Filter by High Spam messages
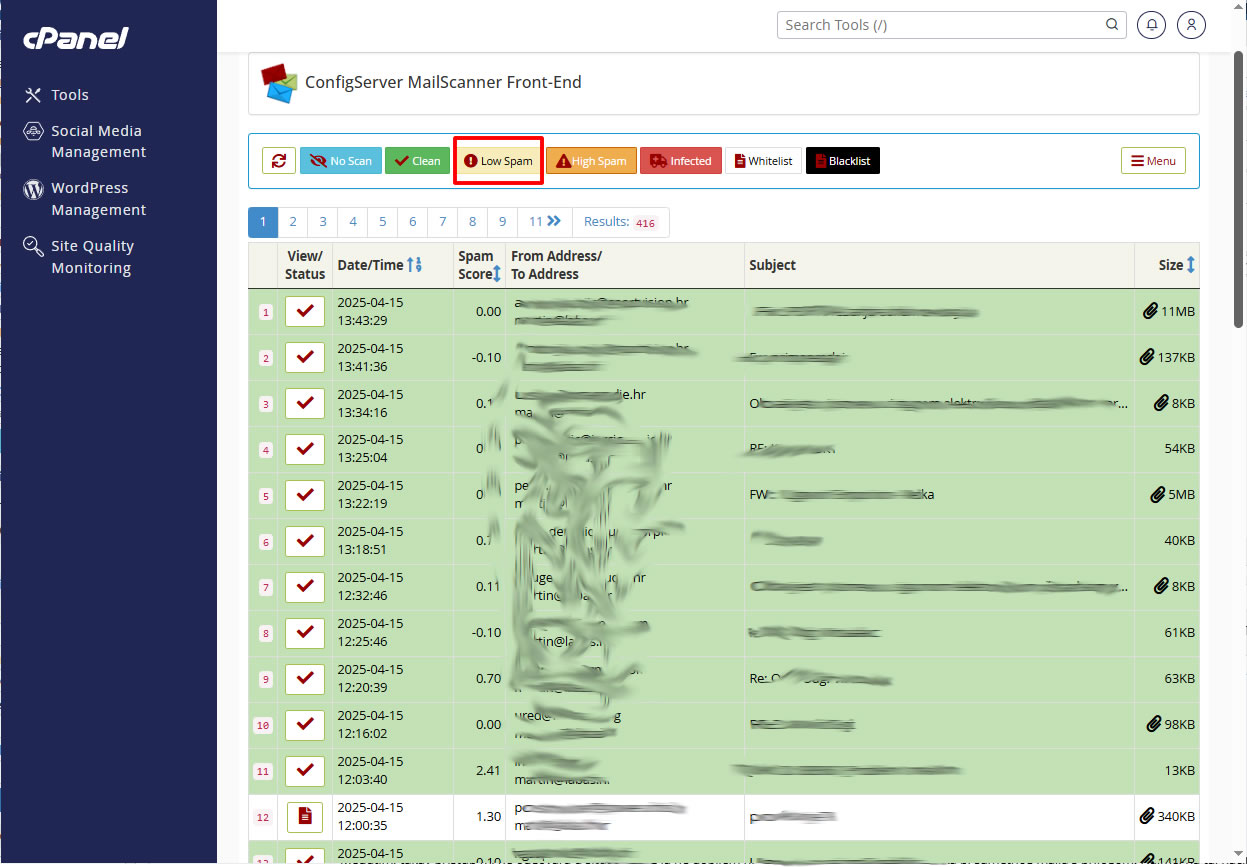Image resolution: width=1247 pixels, height=867 pixels. (x=591, y=161)
